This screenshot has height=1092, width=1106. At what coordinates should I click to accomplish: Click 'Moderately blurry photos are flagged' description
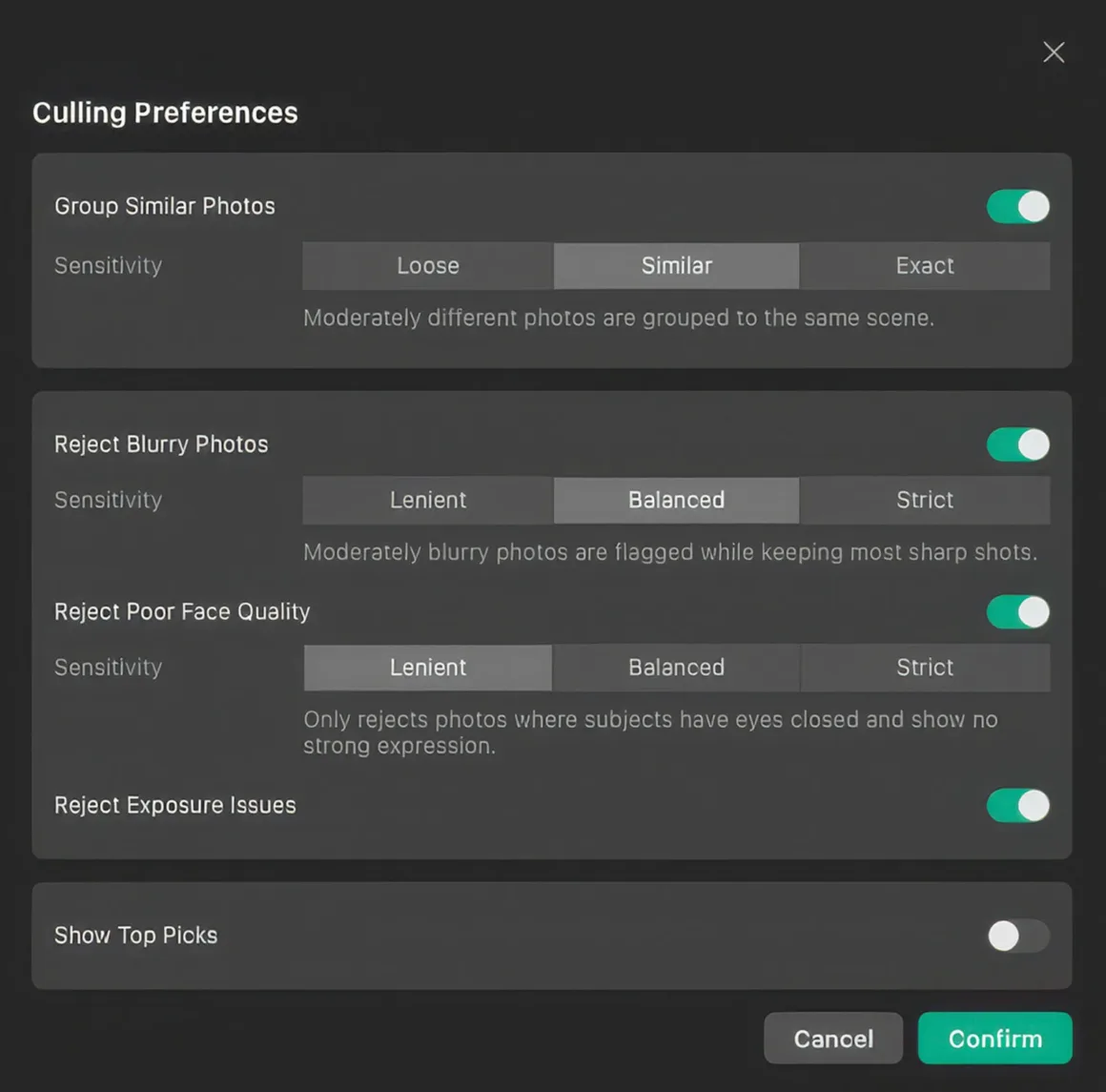(x=670, y=552)
